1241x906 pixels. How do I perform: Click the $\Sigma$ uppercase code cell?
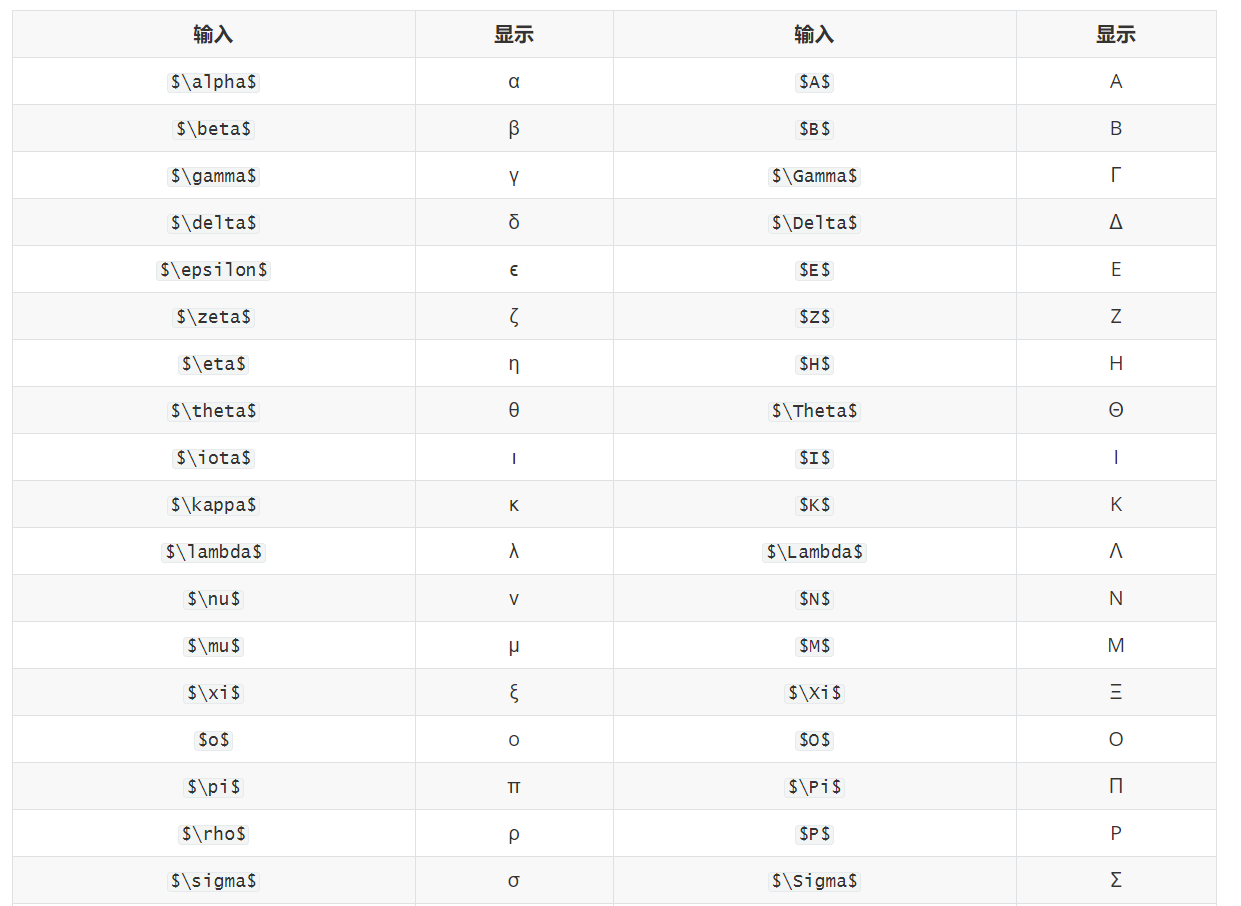[814, 881]
